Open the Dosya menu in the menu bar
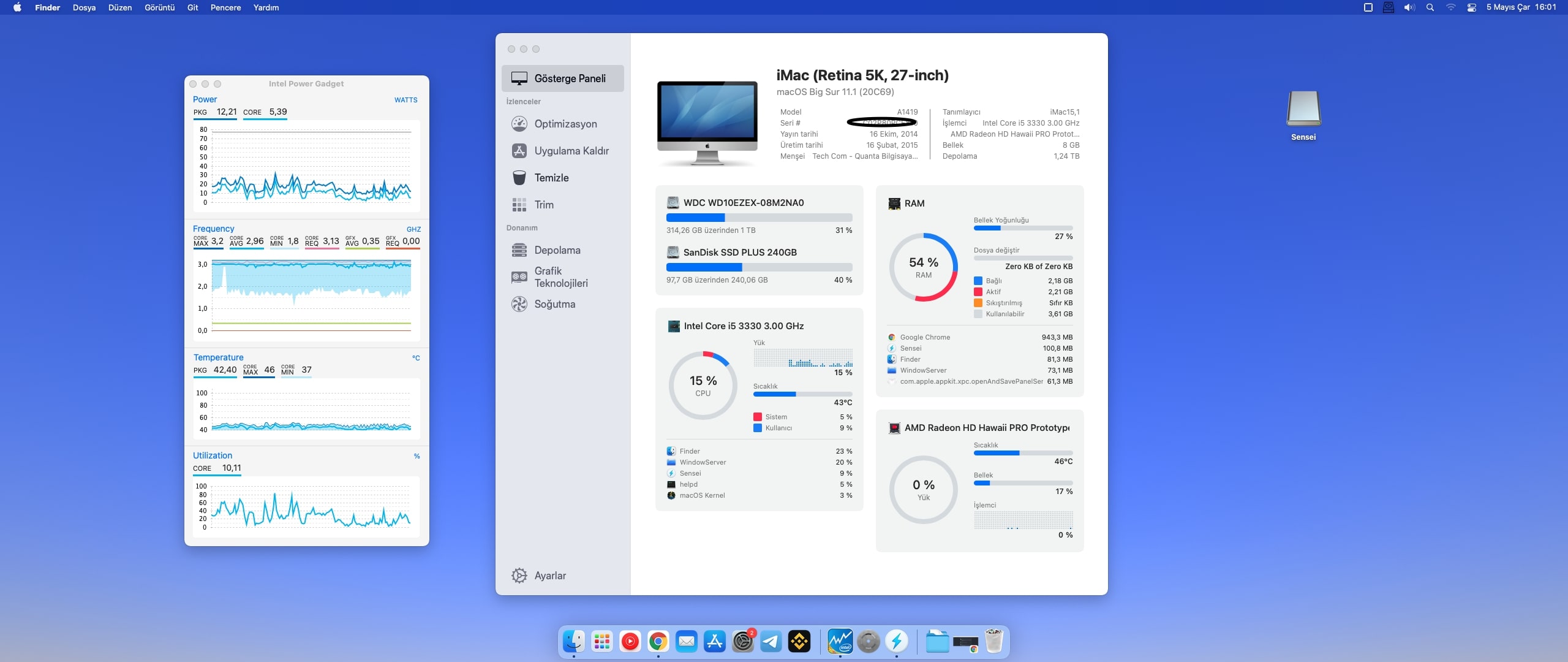This screenshot has width=1568, height=662. (84, 7)
